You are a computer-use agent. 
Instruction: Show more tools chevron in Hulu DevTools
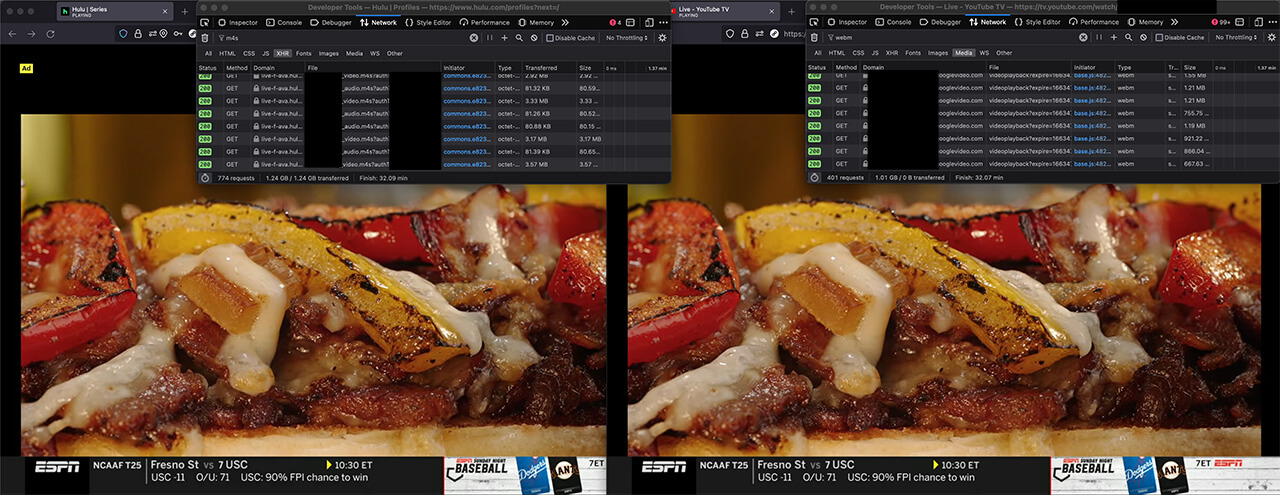coord(565,22)
